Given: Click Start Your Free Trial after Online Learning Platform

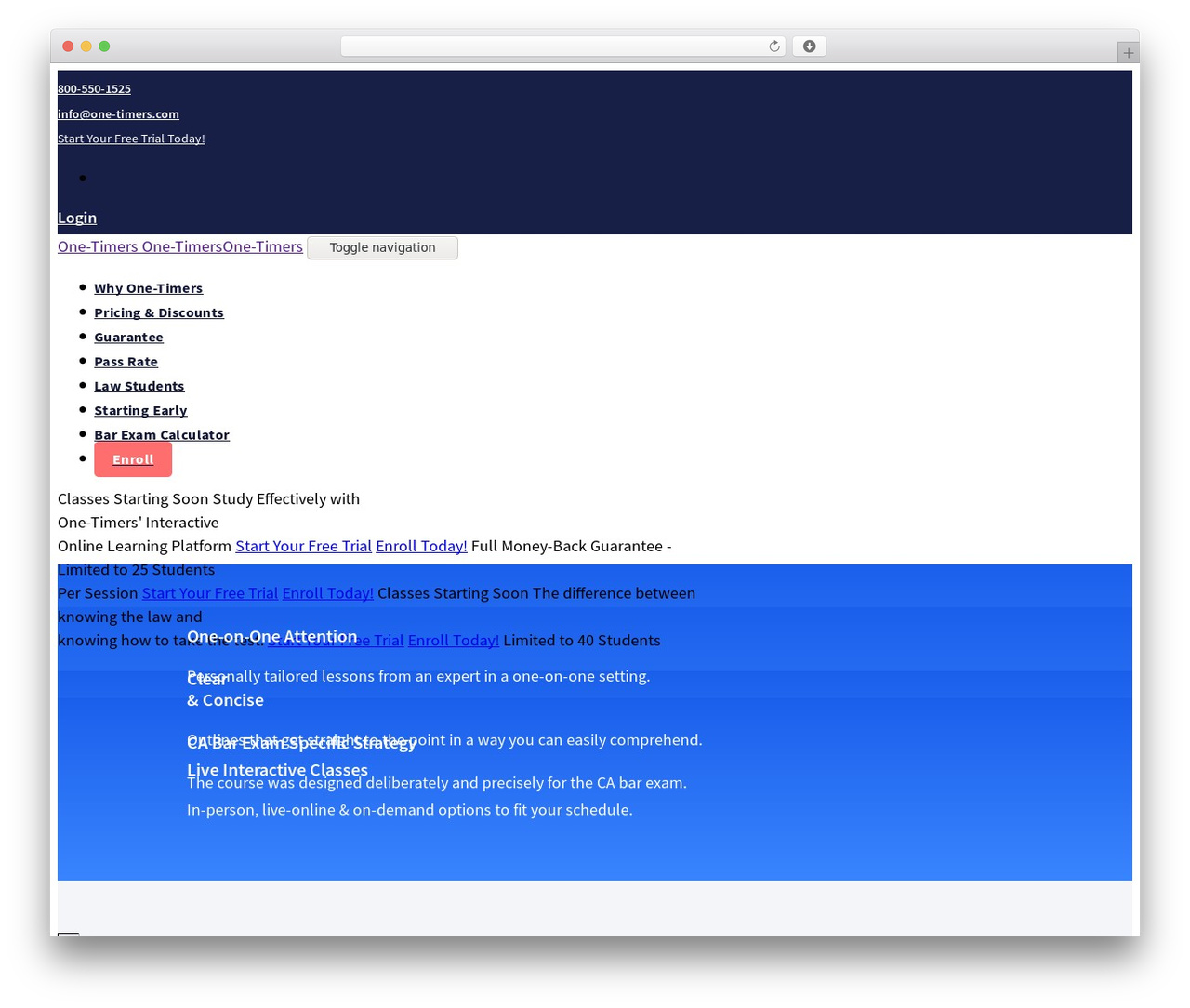Looking at the screenshot, I should pyautogui.click(x=303, y=546).
